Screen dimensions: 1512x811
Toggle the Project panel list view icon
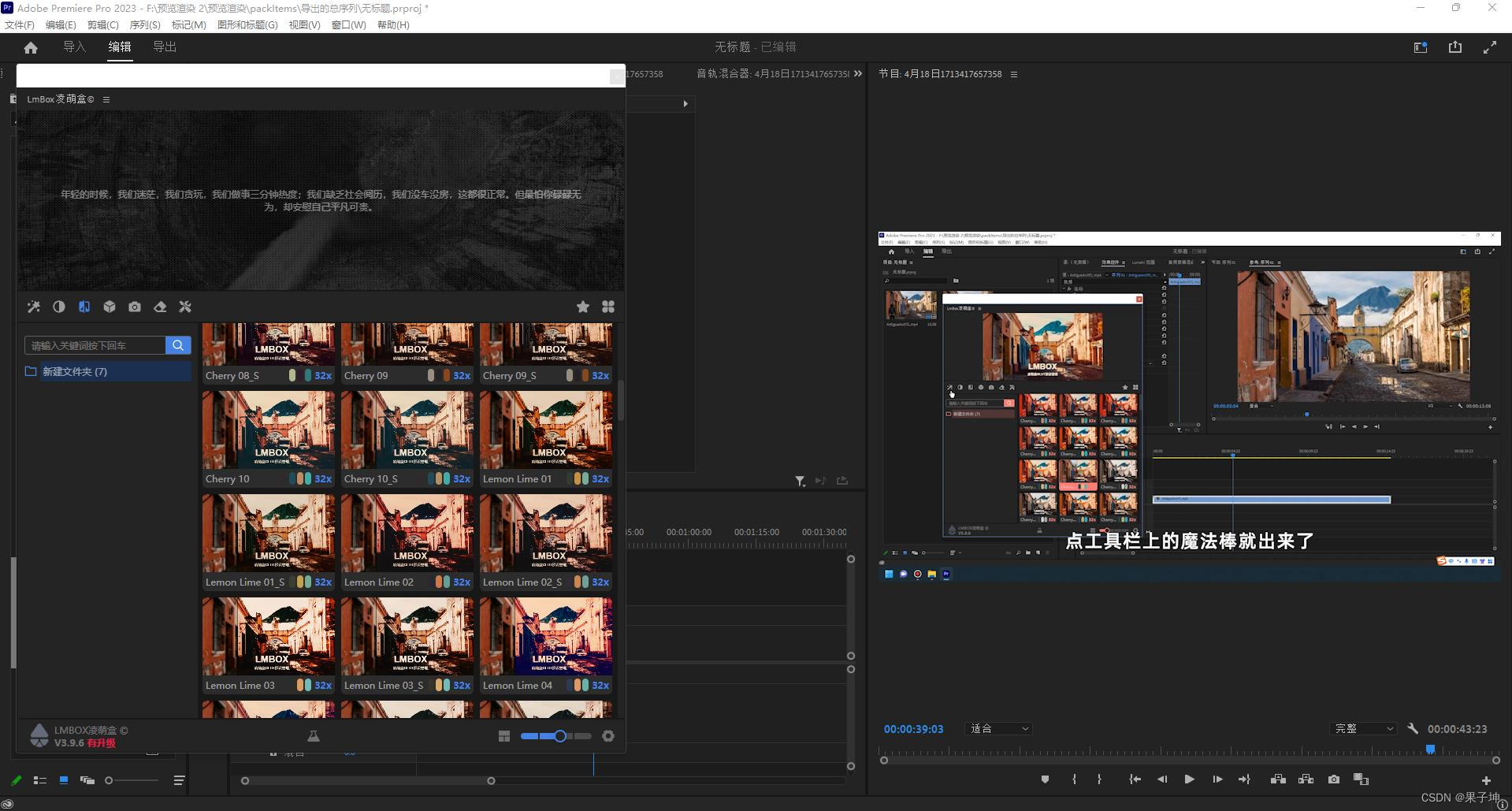(x=39, y=780)
